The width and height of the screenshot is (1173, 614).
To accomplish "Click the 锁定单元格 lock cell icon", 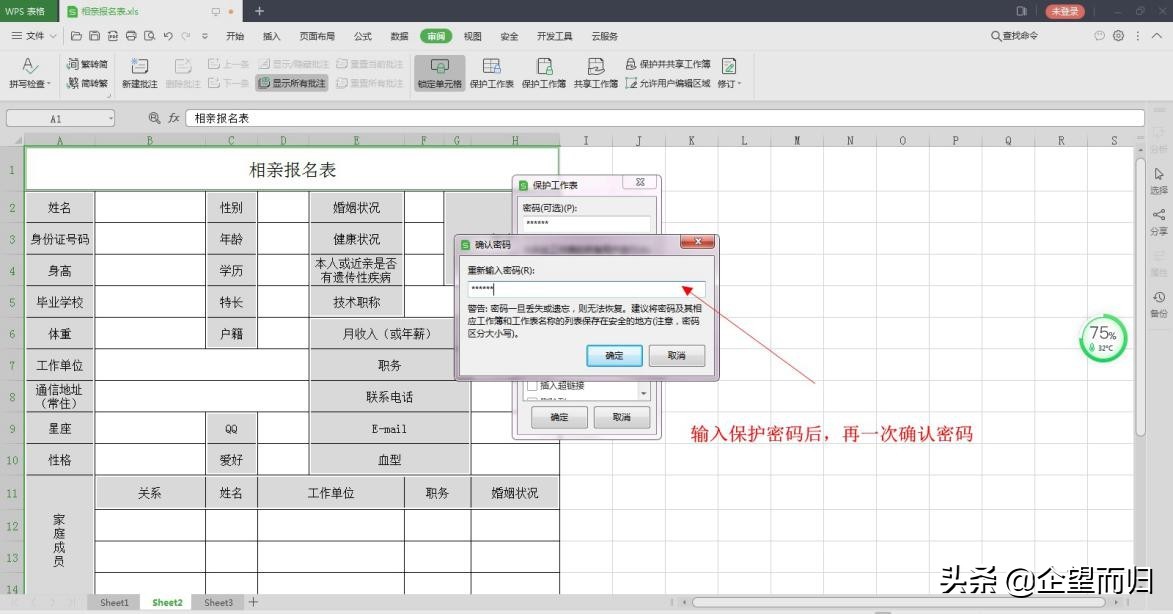I will pyautogui.click(x=440, y=73).
